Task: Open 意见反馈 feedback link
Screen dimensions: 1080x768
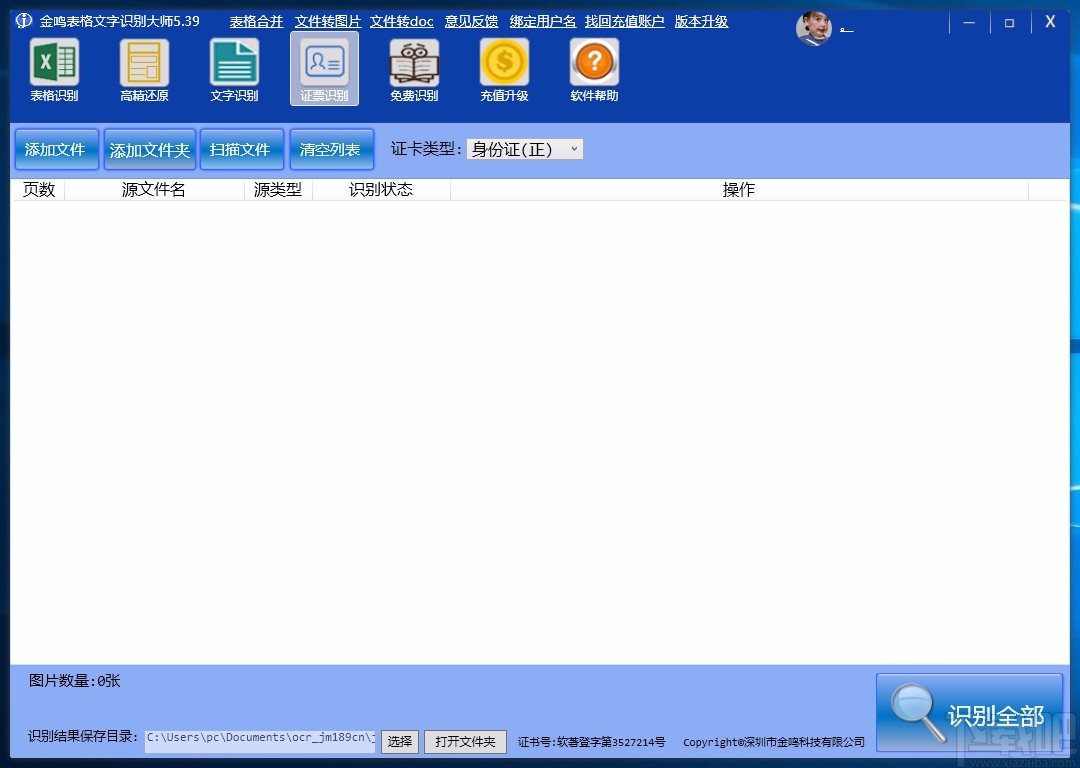Action: [471, 20]
